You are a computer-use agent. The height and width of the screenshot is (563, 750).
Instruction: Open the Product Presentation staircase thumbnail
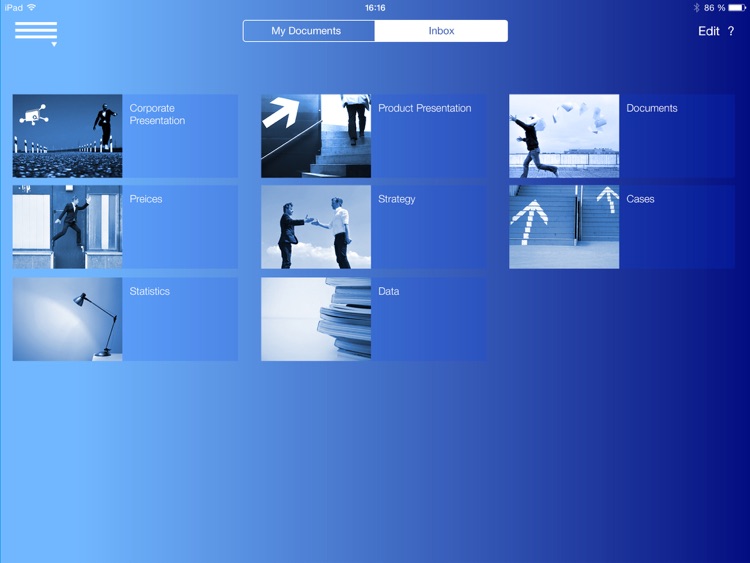[x=316, y=136]
